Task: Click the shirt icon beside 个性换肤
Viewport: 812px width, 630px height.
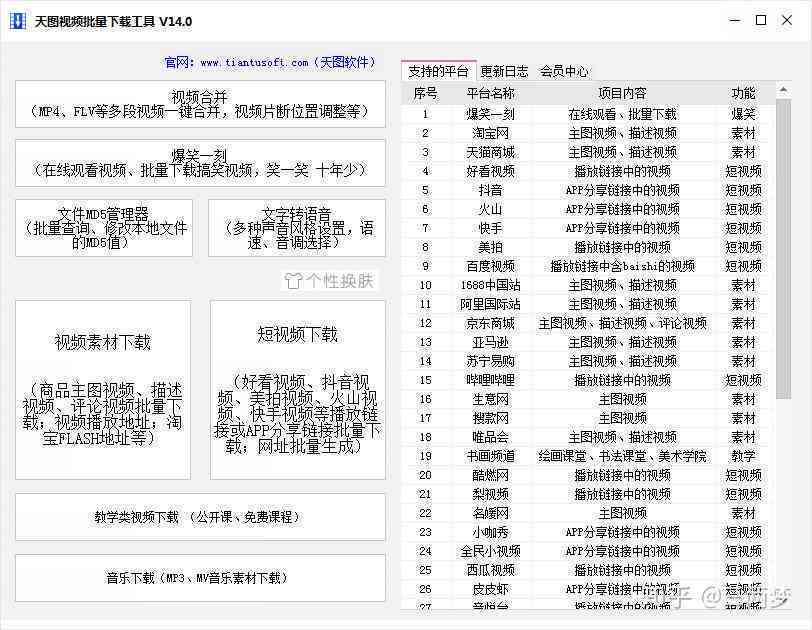Action: [293, 281]
